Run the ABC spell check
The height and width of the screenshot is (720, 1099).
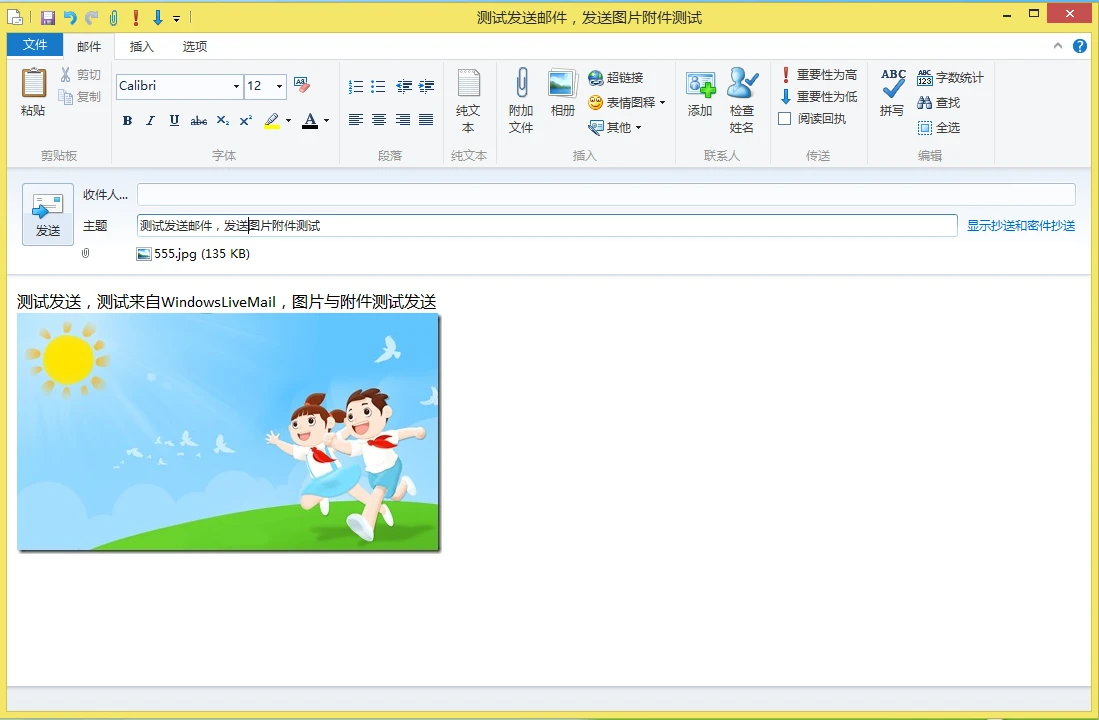pyautogui.click(x=892, y=84)
